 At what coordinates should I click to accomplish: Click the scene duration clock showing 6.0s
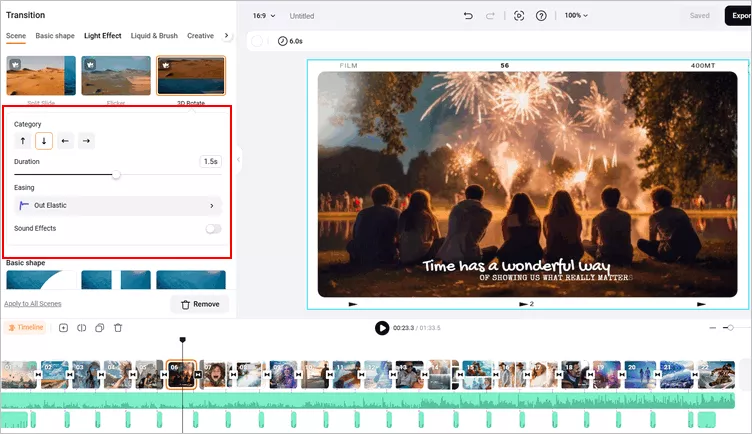point(290,41)
